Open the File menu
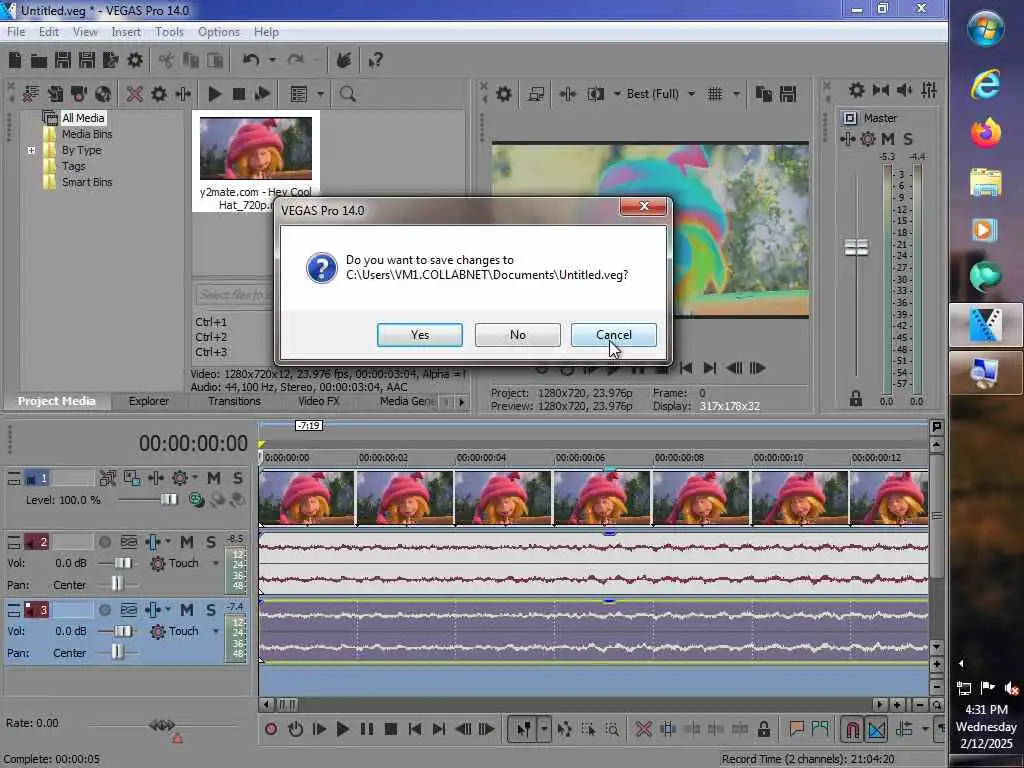 [x=16, y=32]
